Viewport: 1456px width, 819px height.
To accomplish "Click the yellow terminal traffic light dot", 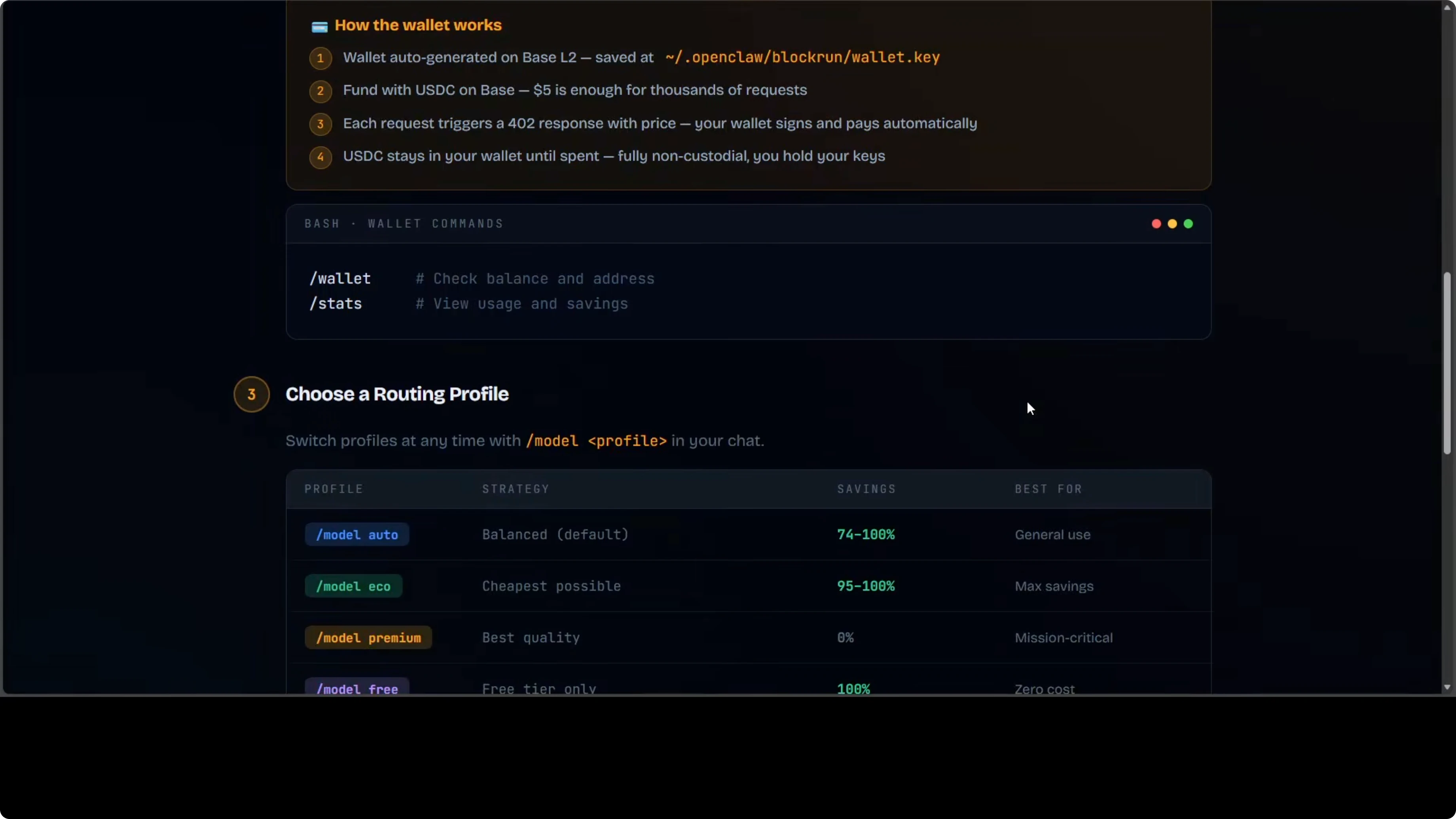I will (x=1172, y=224).
